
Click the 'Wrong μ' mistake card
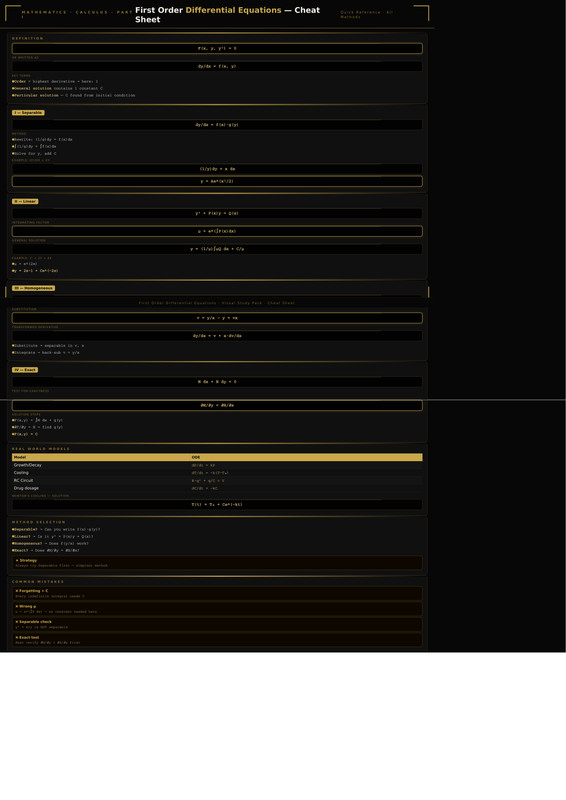coord(217,609)
